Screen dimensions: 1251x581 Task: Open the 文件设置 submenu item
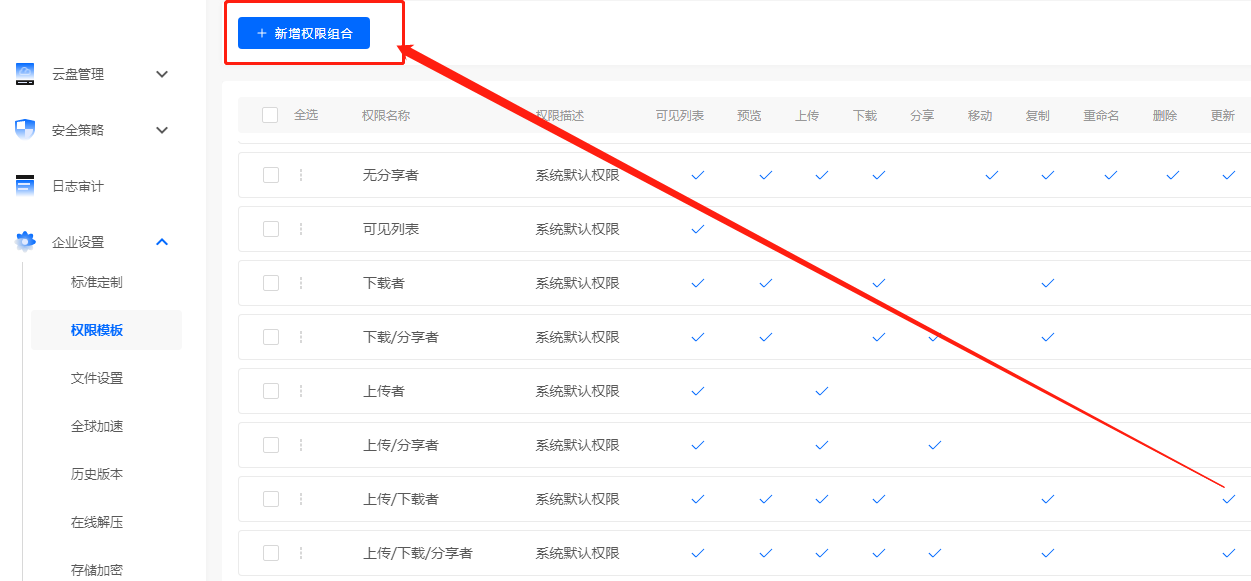point(97,378)
